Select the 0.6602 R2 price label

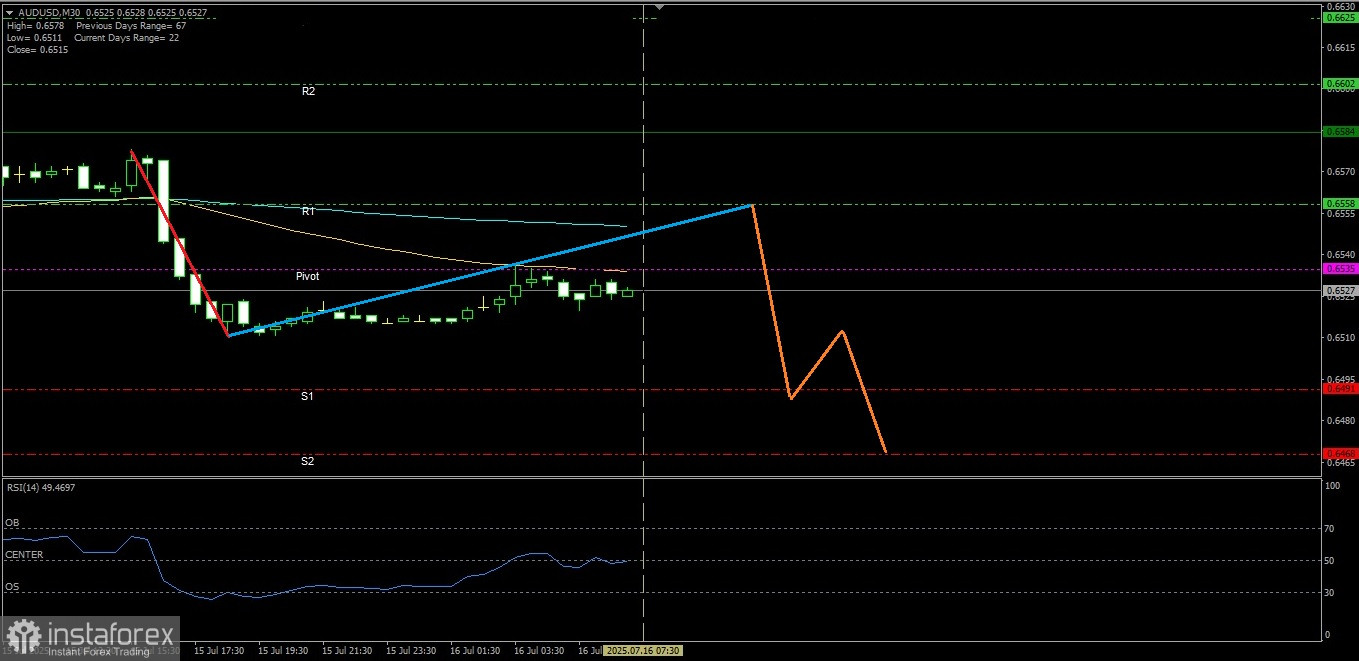1340,84
